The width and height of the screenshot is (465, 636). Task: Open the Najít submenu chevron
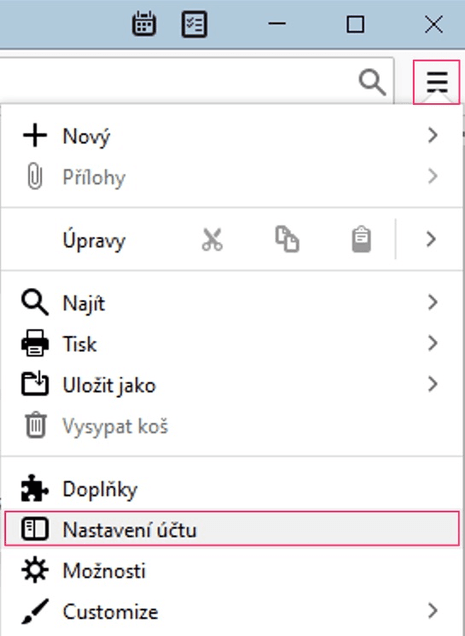(433, 302)
